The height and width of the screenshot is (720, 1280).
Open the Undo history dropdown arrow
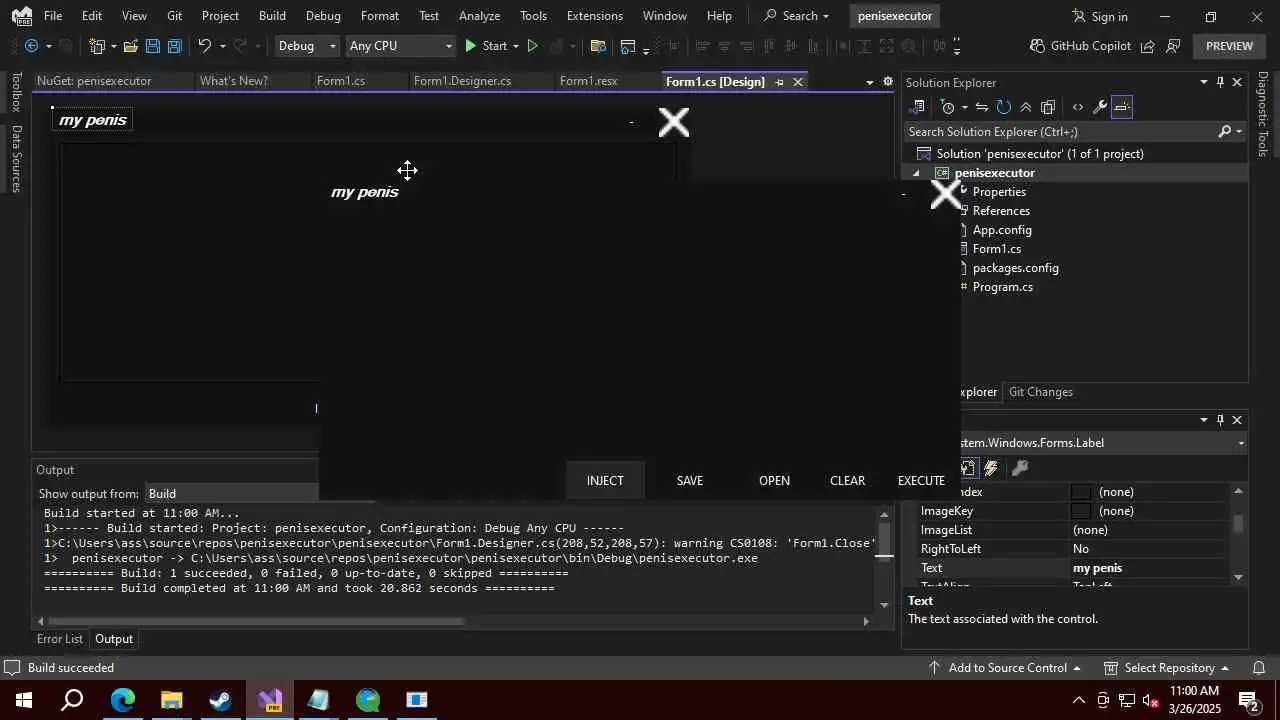pyautogui.click(x=222, y=46)
